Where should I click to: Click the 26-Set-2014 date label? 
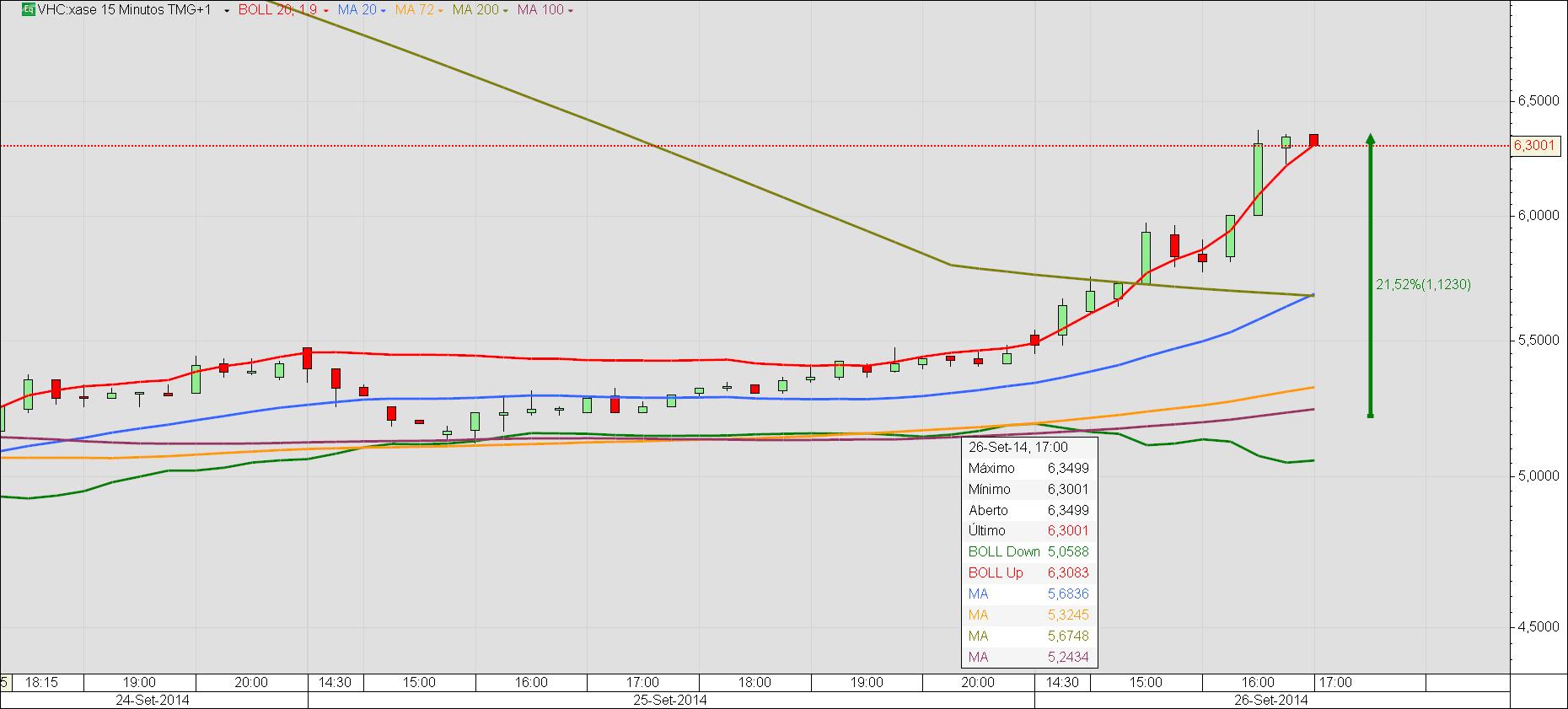[x=1272, y=700]
